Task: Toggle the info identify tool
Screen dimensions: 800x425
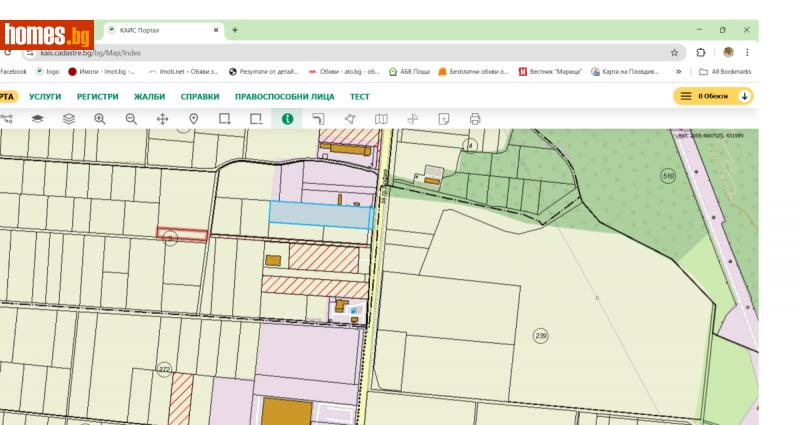Action: click(x=287, y=118)
